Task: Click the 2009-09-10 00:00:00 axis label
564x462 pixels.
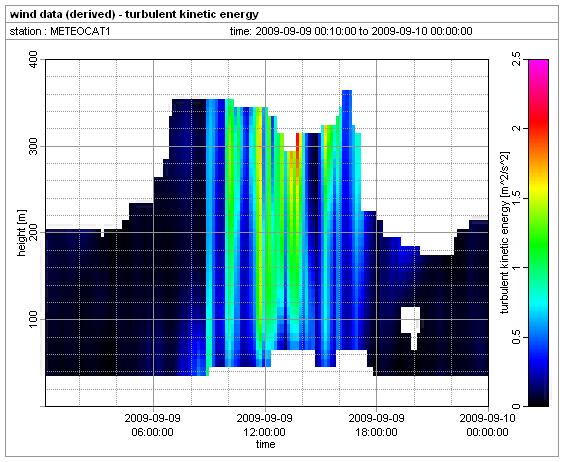Action: (x=487, y=425)
